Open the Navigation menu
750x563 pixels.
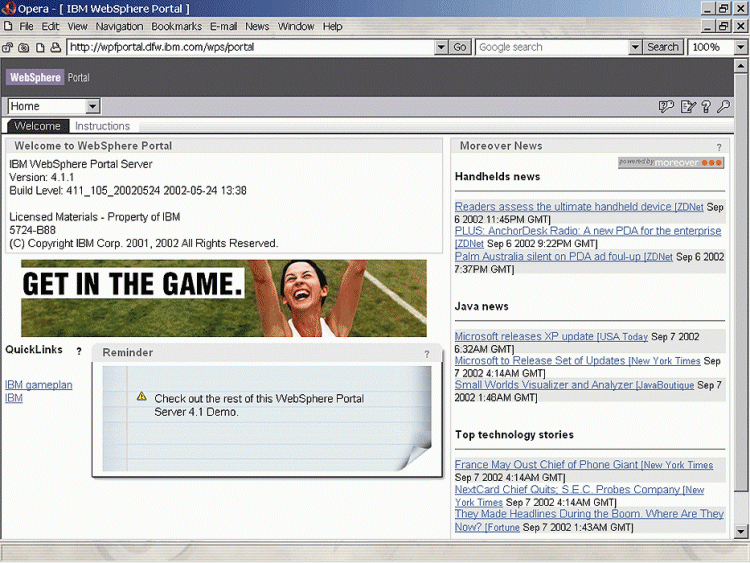(x=119, y=26)
